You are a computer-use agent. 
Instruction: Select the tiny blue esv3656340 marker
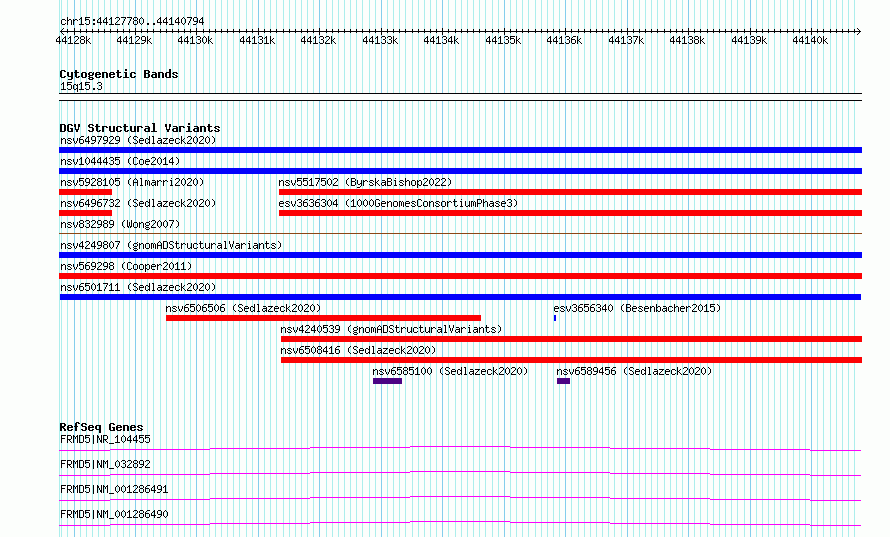click(555, 318)
